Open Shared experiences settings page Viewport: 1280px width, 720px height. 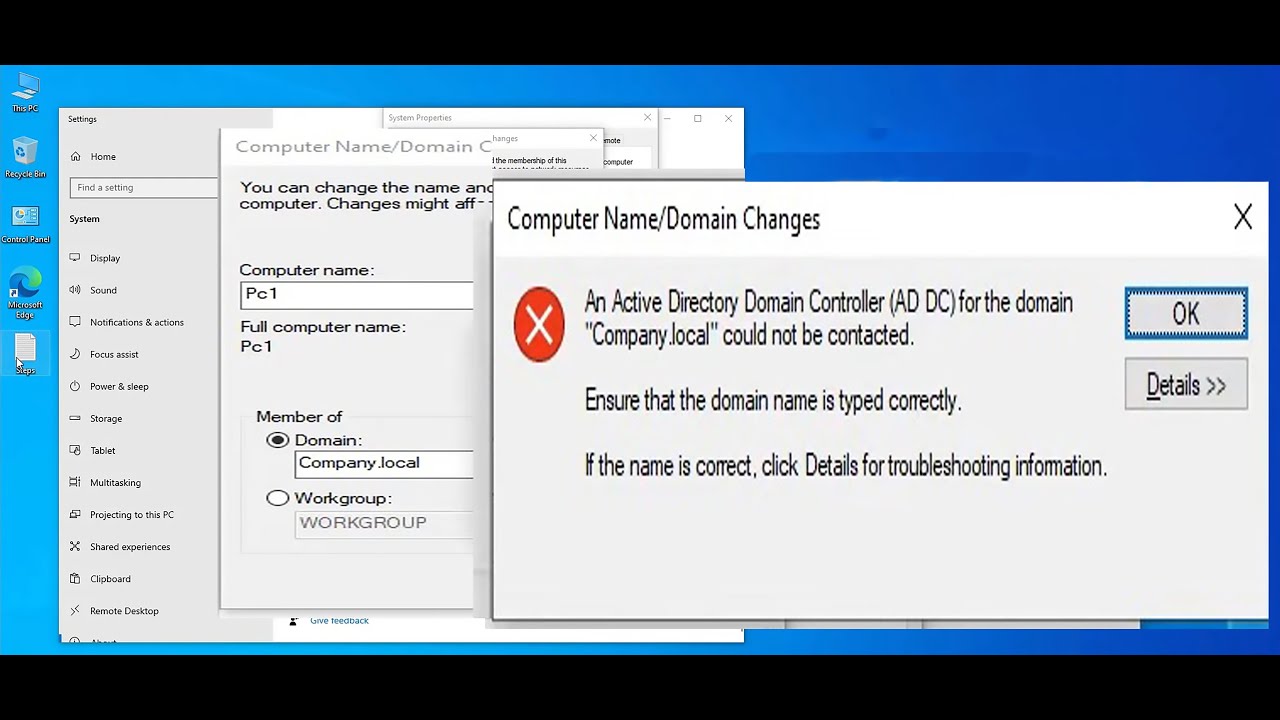(130, 546)
